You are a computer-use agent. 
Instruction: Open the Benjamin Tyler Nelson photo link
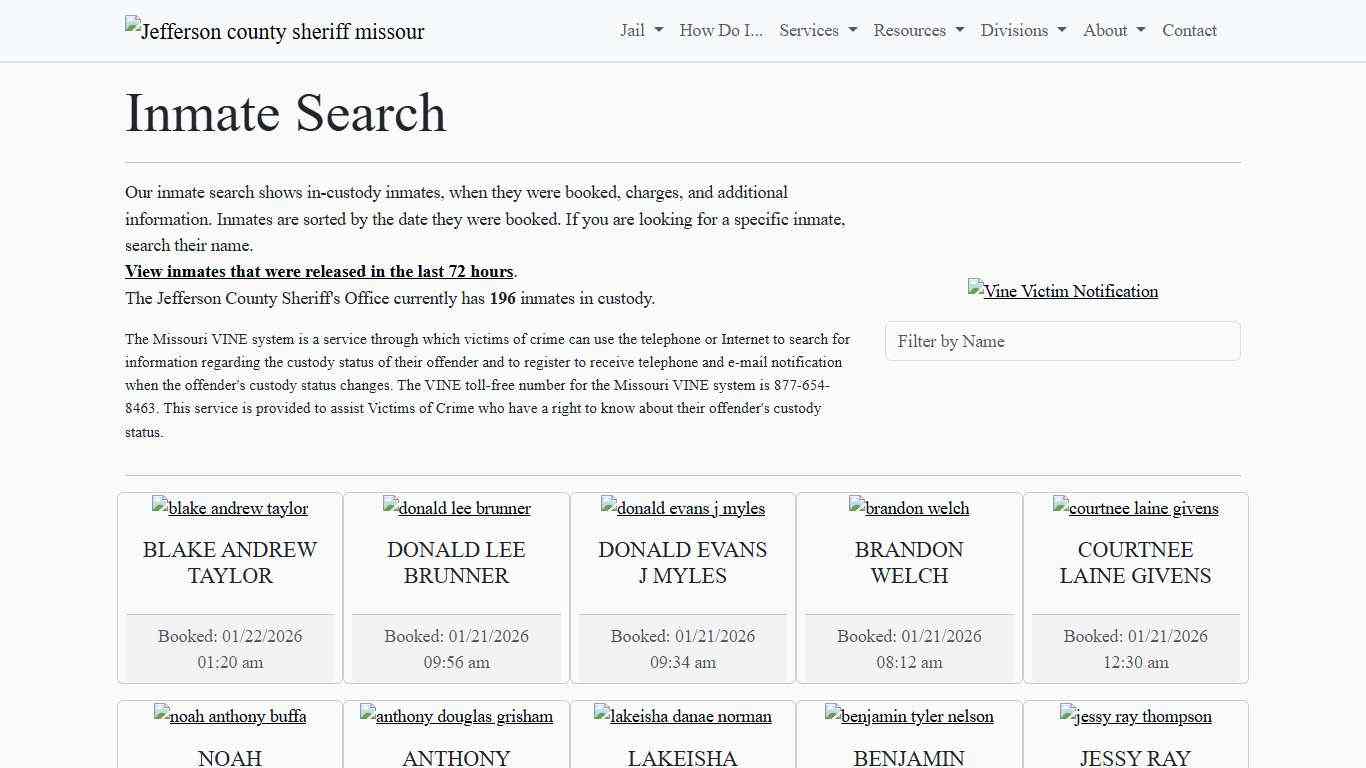click(x=909, y=716)
